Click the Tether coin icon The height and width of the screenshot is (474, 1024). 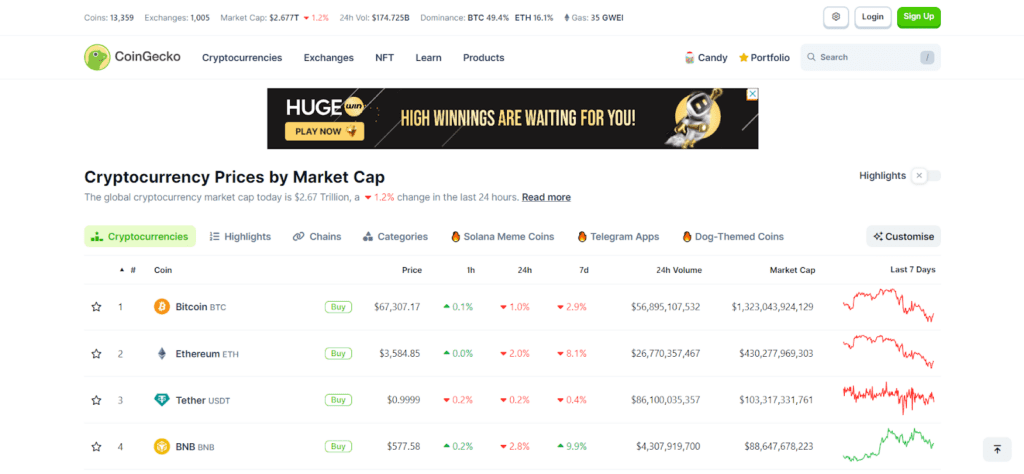[x=161, y=400]
